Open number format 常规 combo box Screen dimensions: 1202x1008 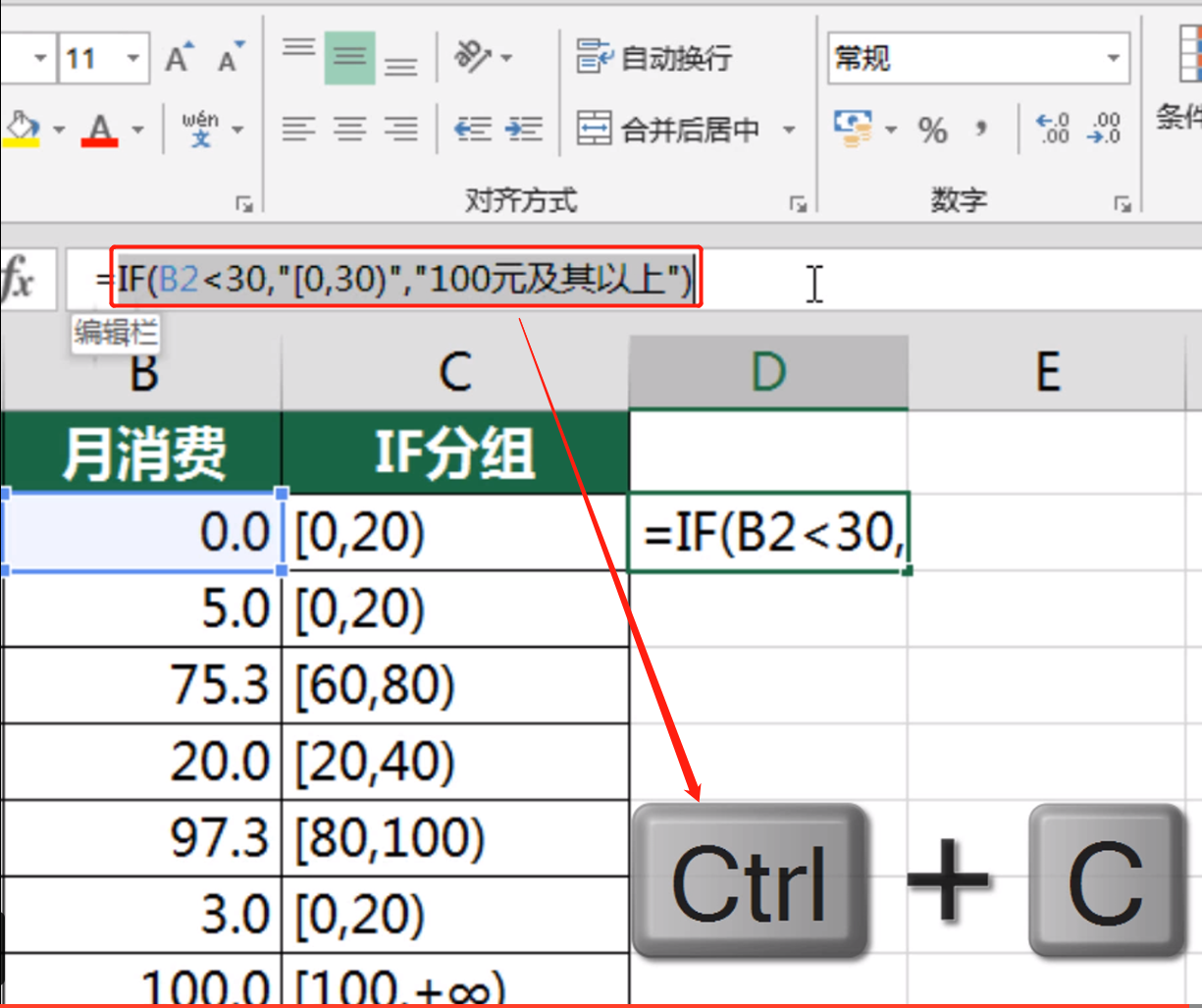click(x=978, y=58)
